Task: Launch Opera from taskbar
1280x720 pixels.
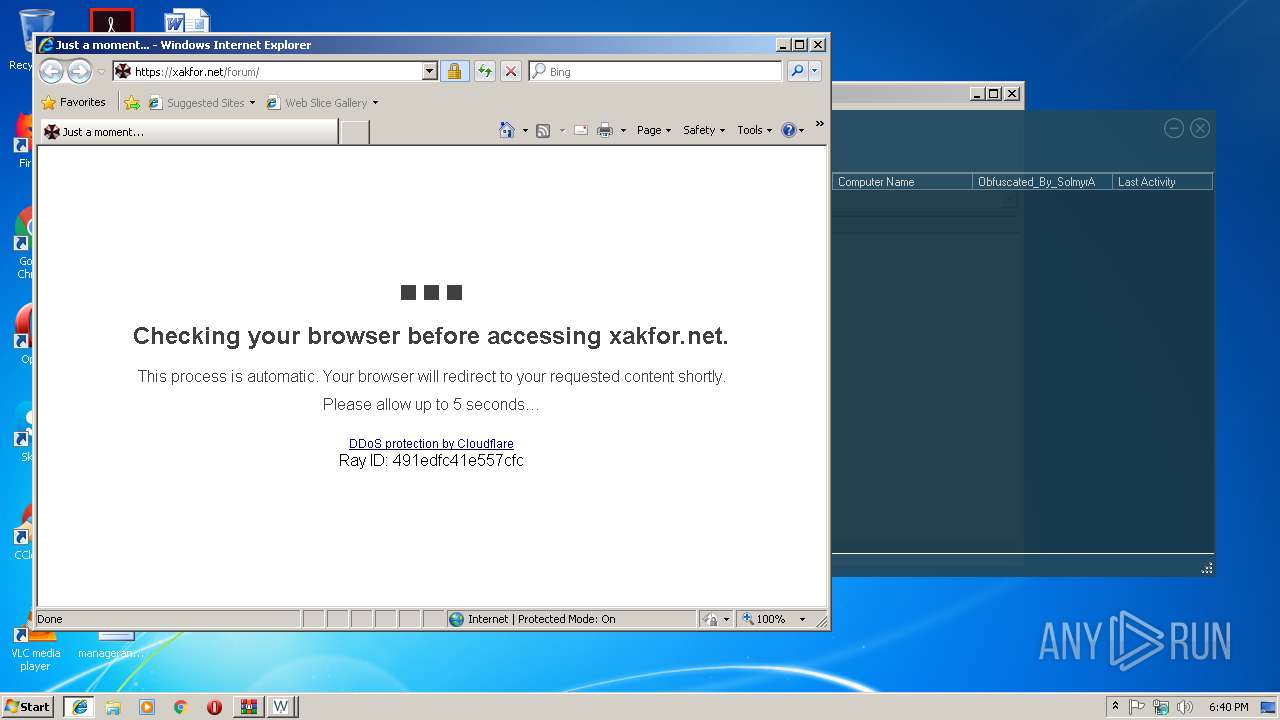Action: tap(214, 706)
